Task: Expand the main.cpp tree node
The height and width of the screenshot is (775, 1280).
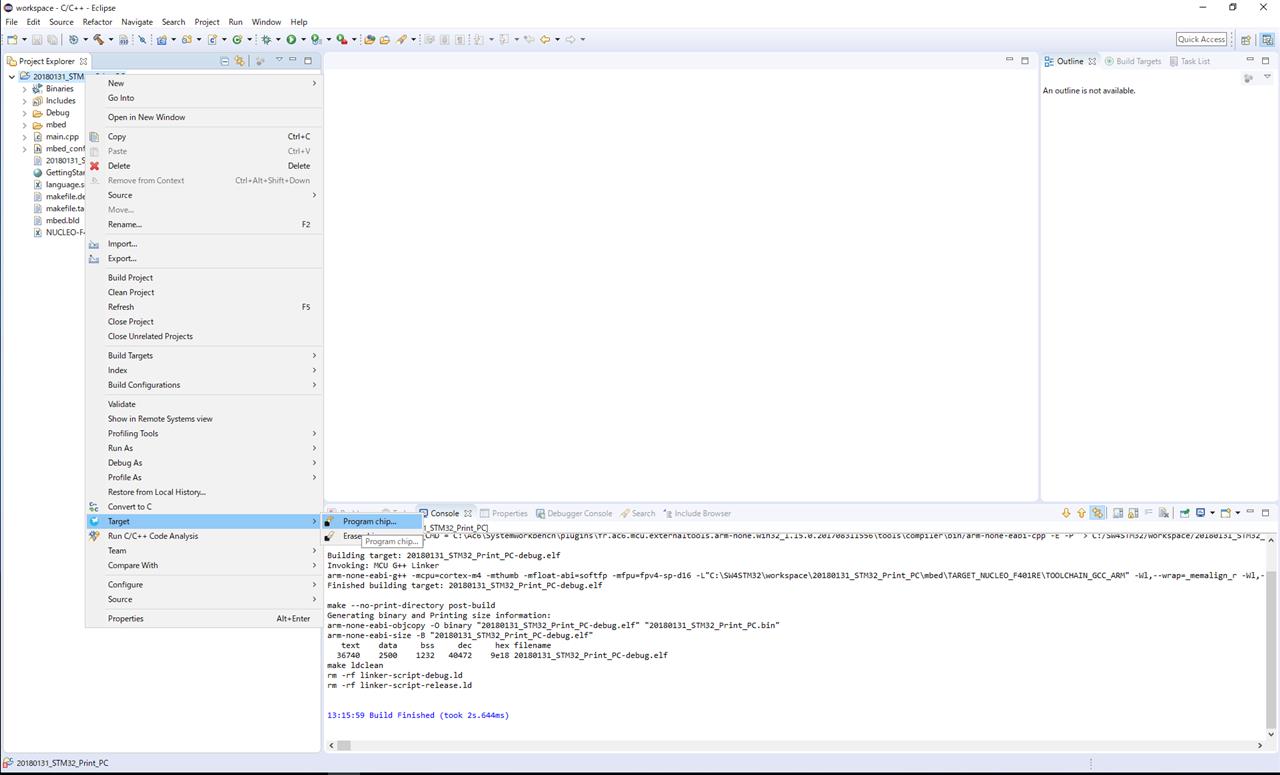Action: [x=25, y=137]
